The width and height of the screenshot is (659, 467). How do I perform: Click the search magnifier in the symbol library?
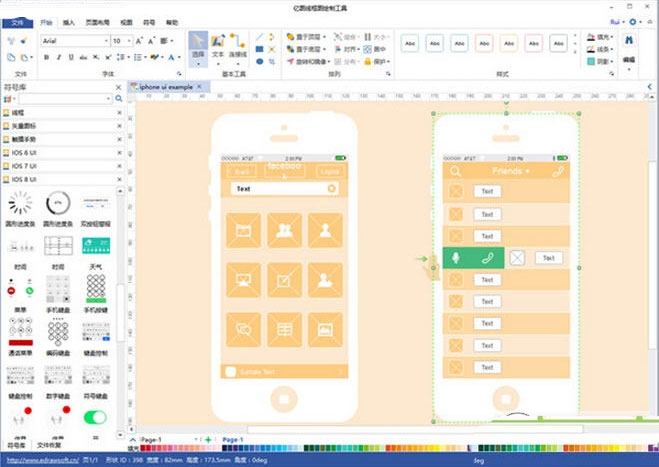[x=119, y=98]
